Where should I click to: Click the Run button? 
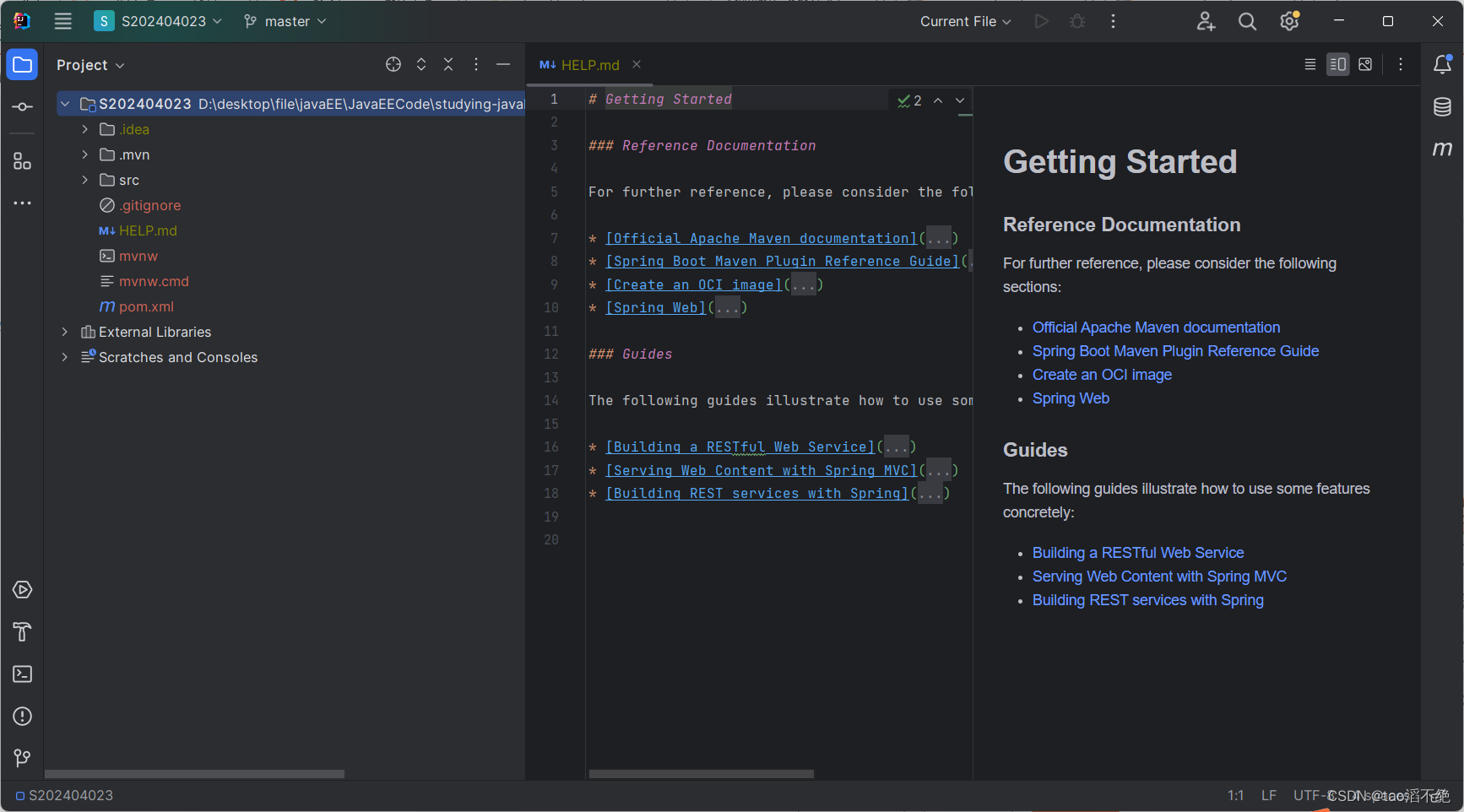point(1042,21)
